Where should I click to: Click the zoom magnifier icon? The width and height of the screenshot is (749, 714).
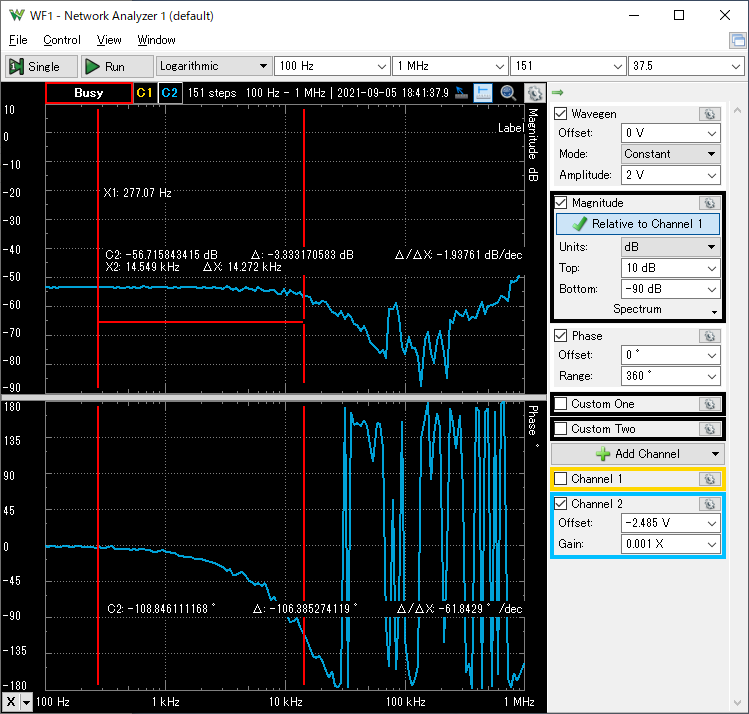pos(508,93)
